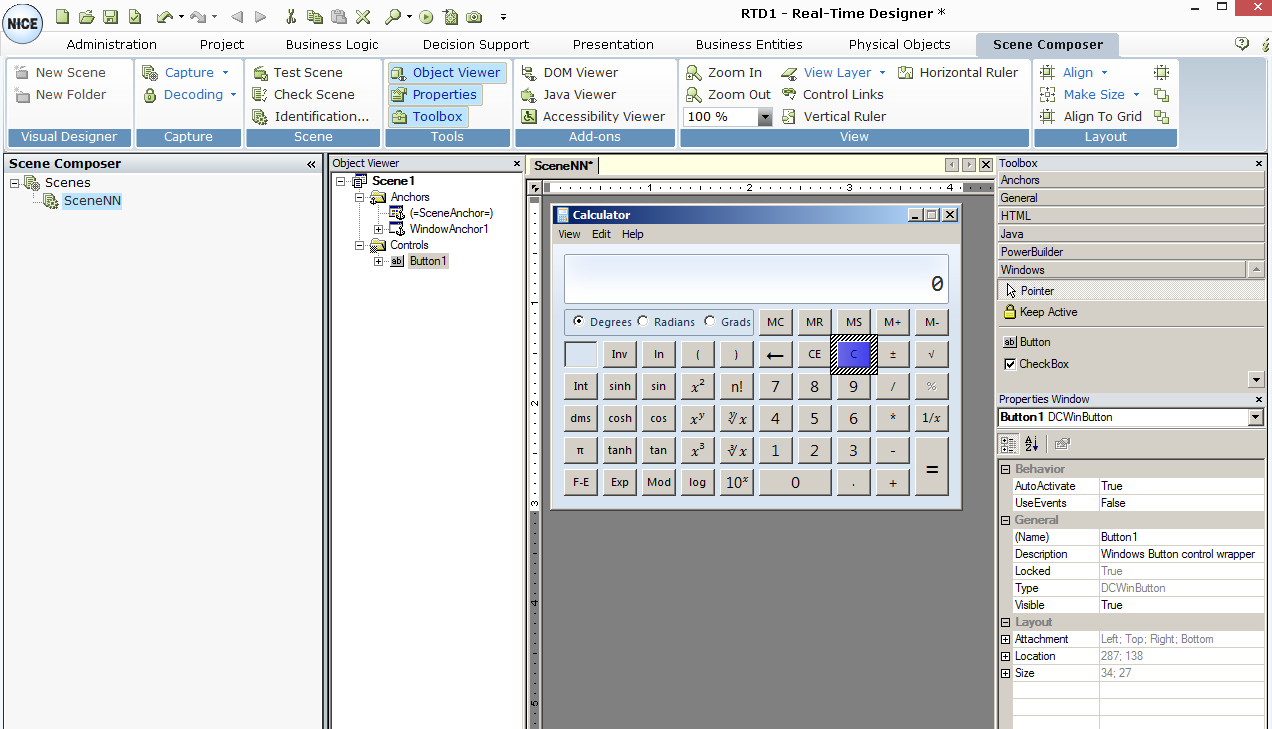Click the Open folder icon in quick access toolbar
This screenshot has height=729, width=1272.
[x=87, y=16]
